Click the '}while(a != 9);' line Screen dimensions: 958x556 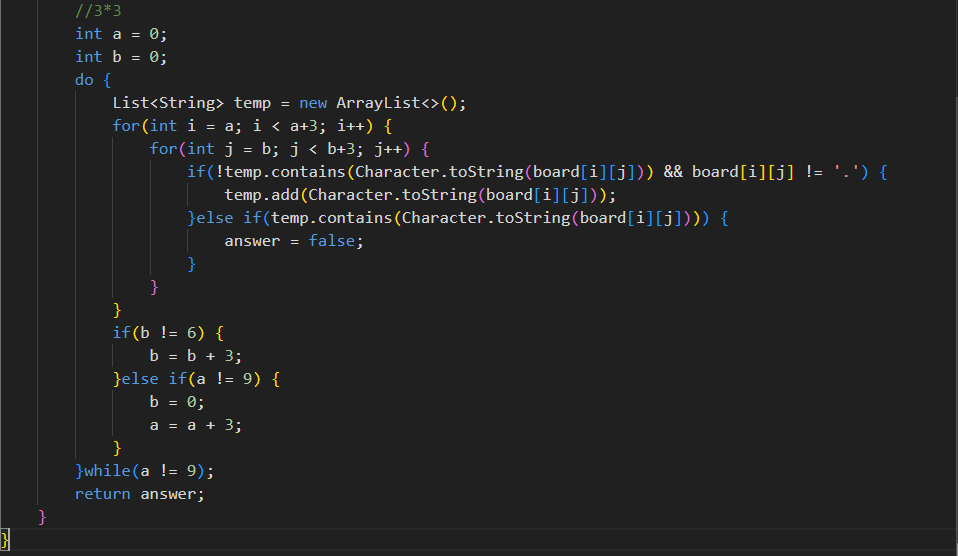(144, 471)
